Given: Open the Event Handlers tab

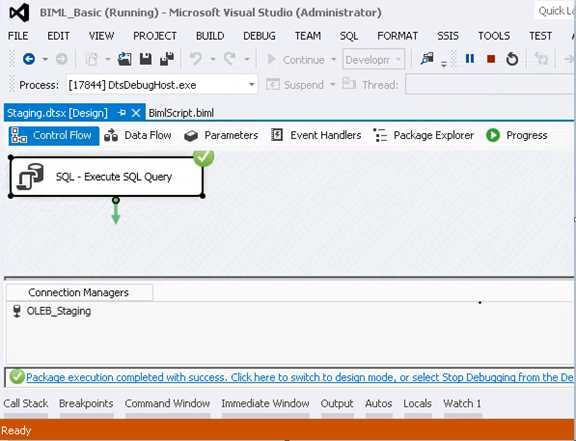Looking at the screenshot, I should [x=316, y=136].
